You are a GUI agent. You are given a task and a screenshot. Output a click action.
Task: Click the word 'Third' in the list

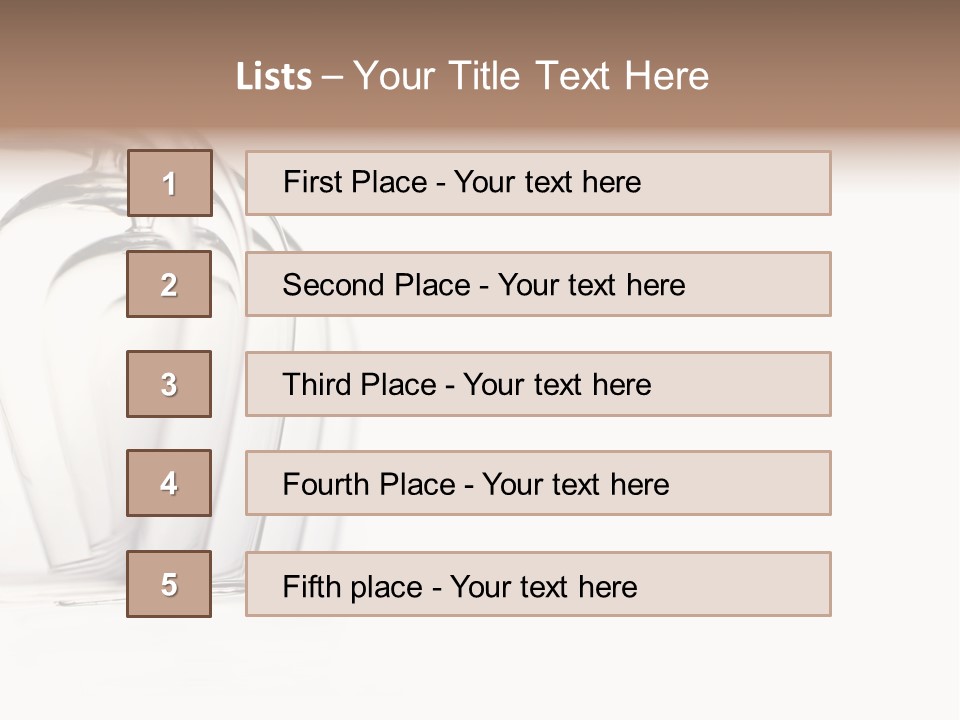(x=318, y=385)
